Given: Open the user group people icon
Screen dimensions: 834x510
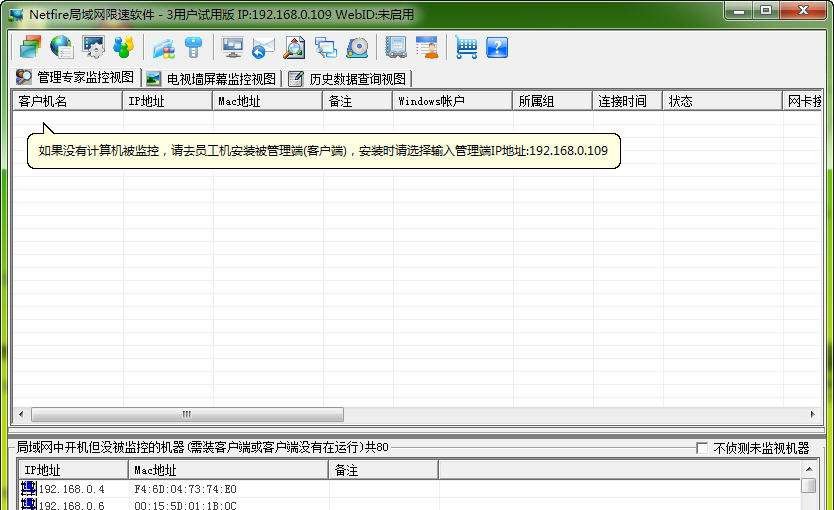Looking at the screenshot, I should pos(123,47).
